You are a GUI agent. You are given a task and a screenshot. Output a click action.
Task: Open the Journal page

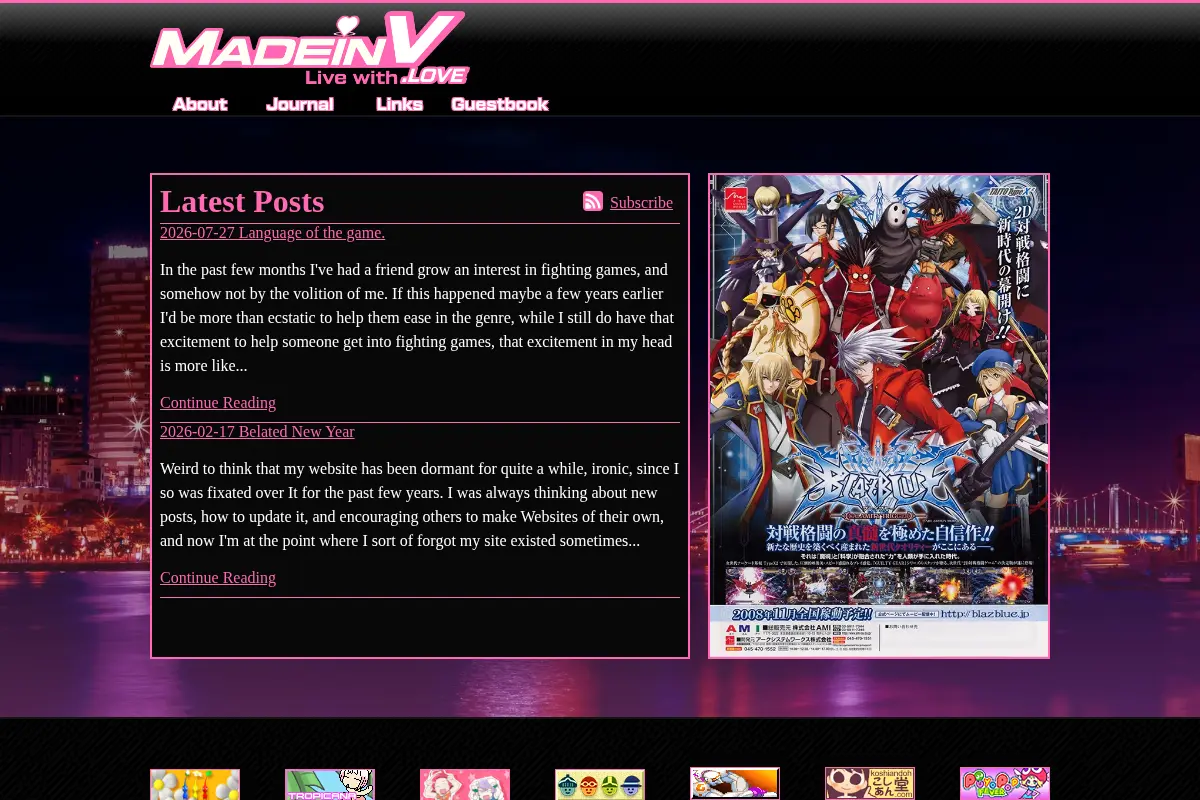point(300,104)
